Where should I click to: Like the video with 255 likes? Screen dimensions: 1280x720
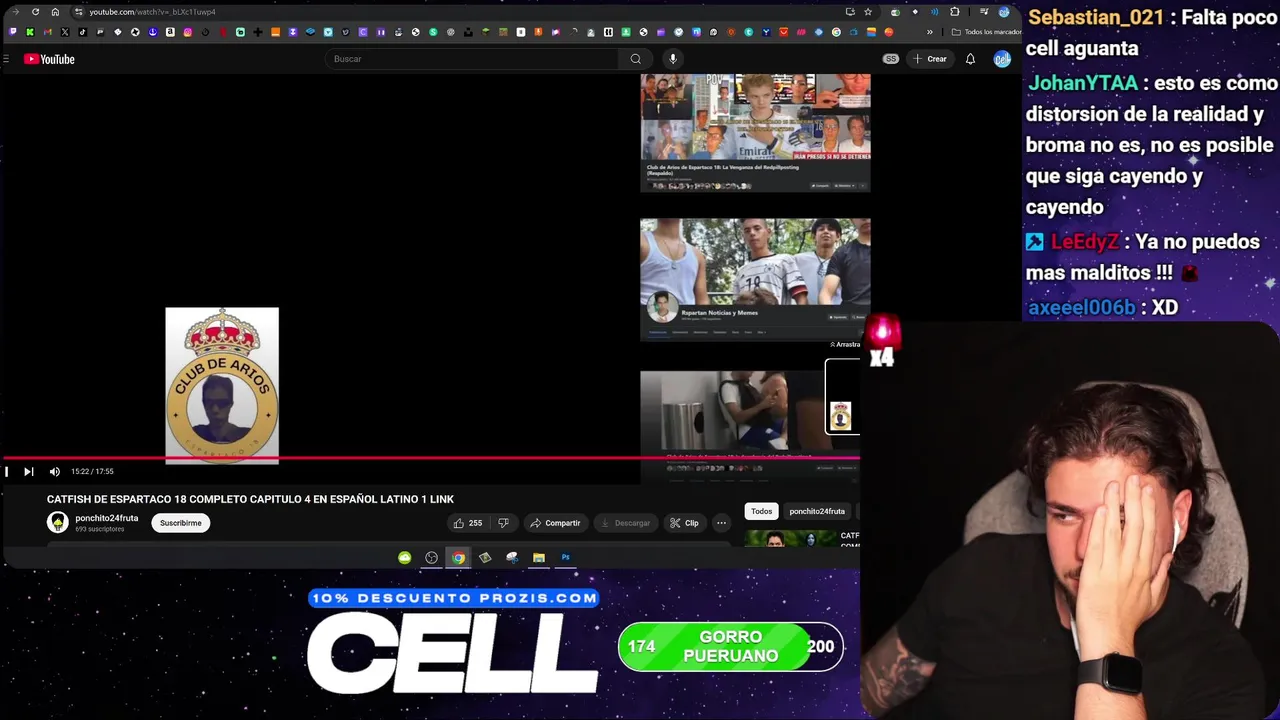click(467, 523)
